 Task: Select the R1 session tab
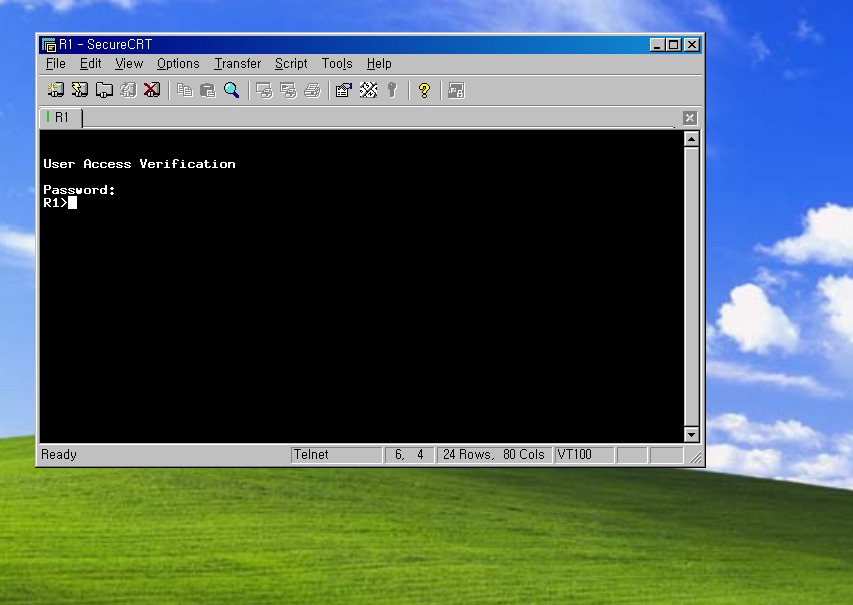61,118
